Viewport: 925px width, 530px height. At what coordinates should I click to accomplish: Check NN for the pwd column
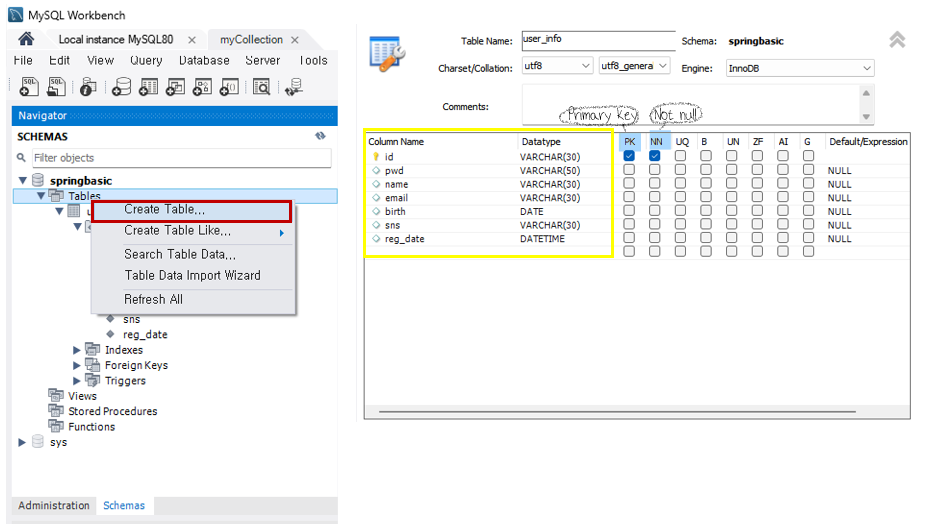point(654,169)
